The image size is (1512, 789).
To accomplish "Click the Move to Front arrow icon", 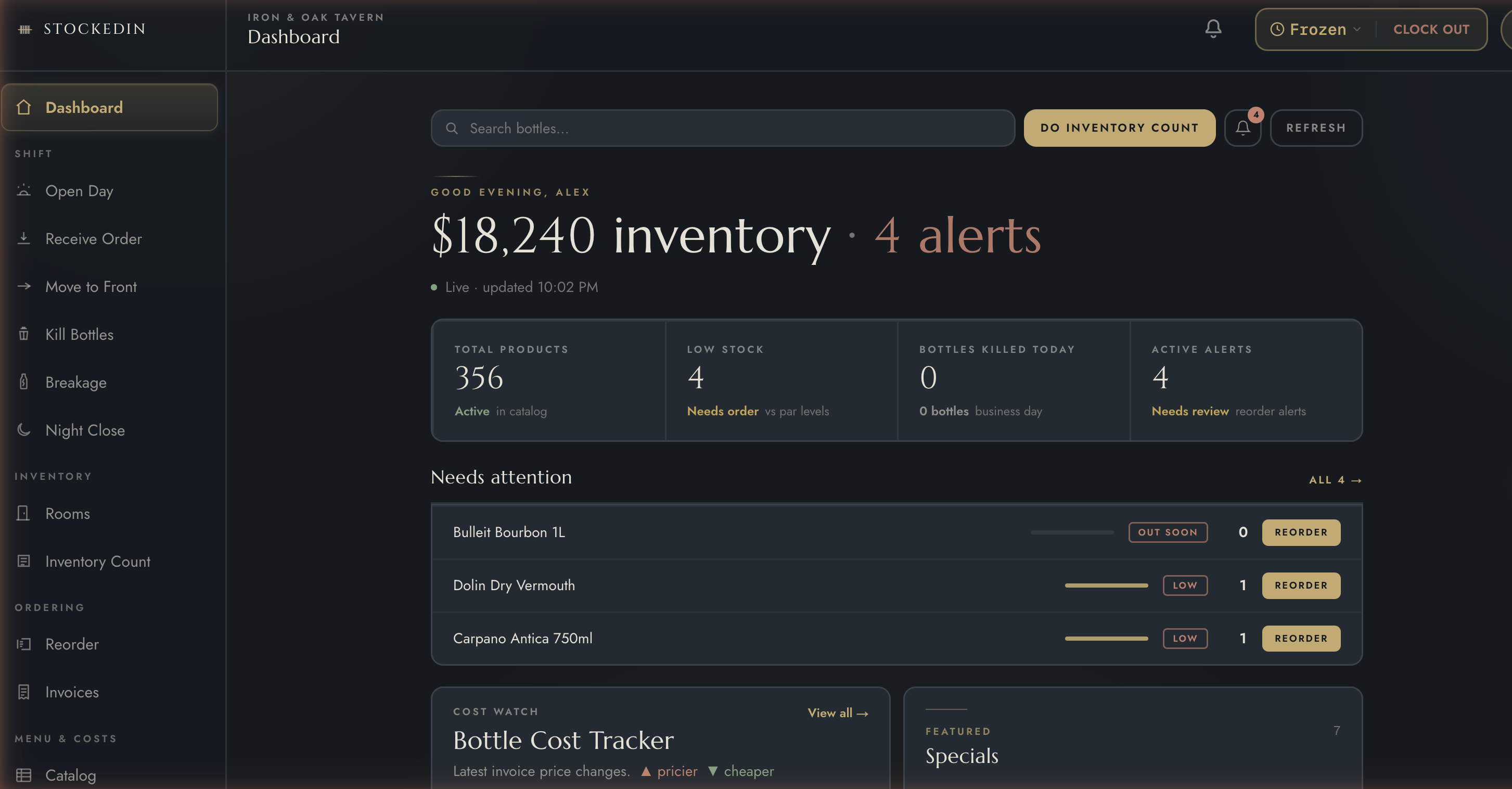I will click(23, 286).
